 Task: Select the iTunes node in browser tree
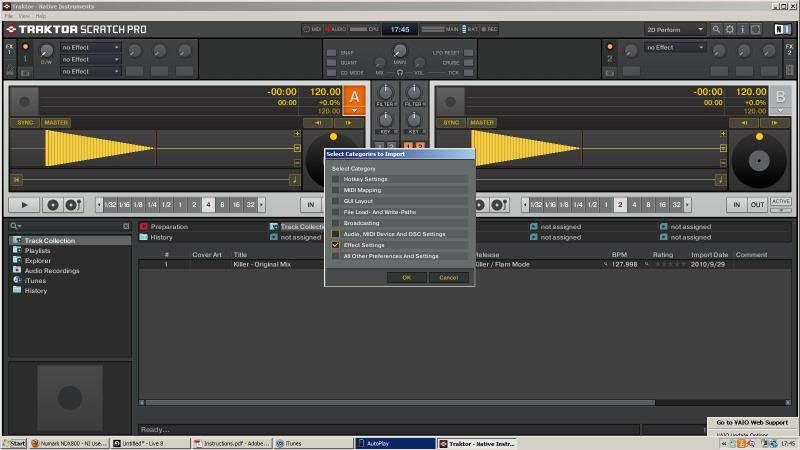[x=35, y=280]
